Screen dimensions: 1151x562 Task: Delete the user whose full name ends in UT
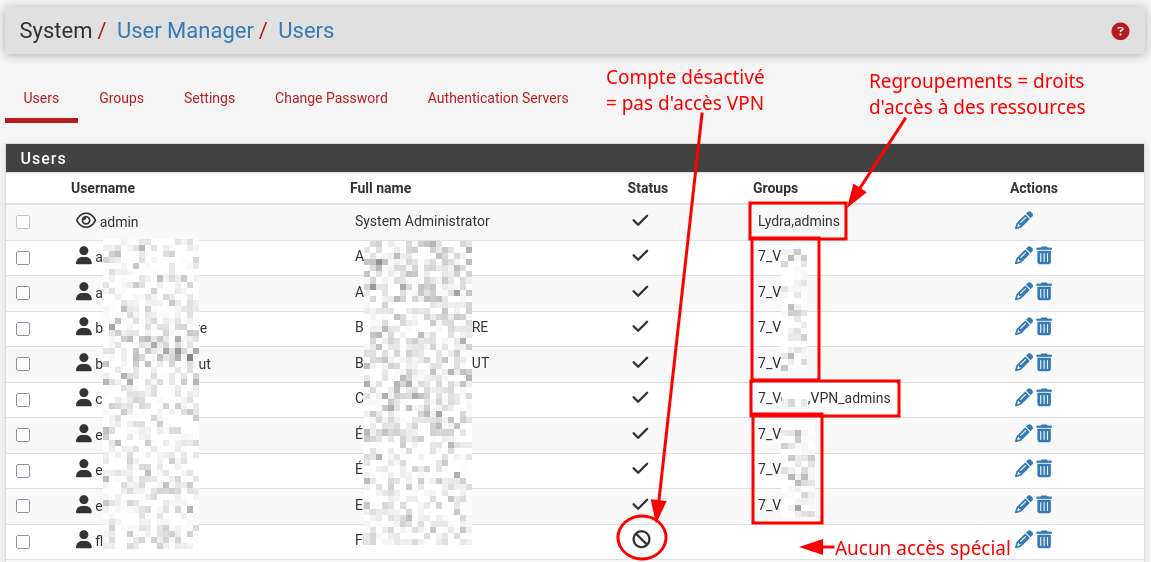(1044, 363)
